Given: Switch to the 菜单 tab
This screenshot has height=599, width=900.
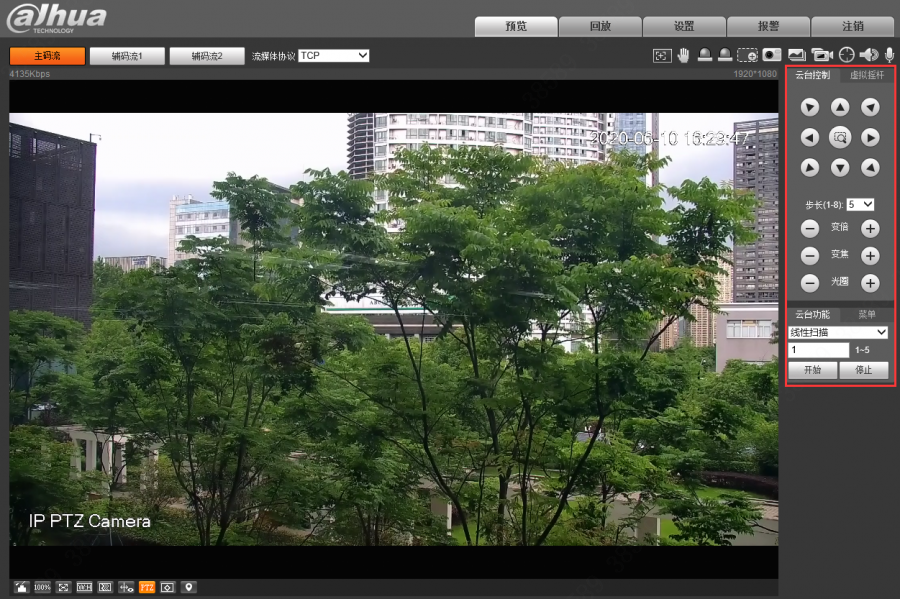Looking at the screenshot, I should pyautogui.click(x=867, y=314).
